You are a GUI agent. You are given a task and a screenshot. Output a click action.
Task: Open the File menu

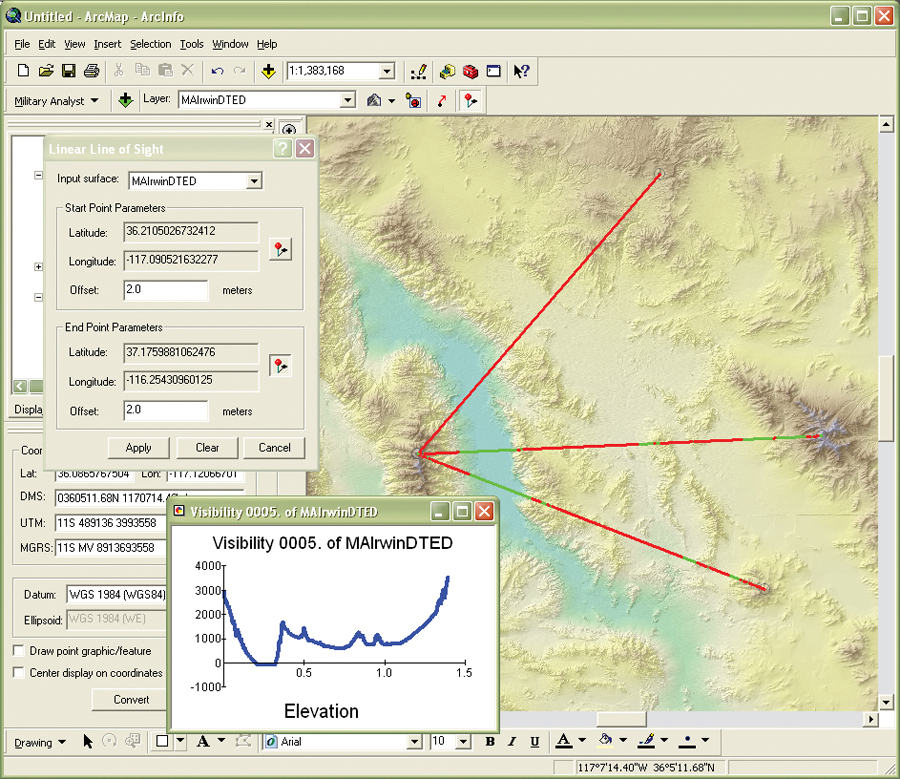pyautogui.click(x=22, y=44)
